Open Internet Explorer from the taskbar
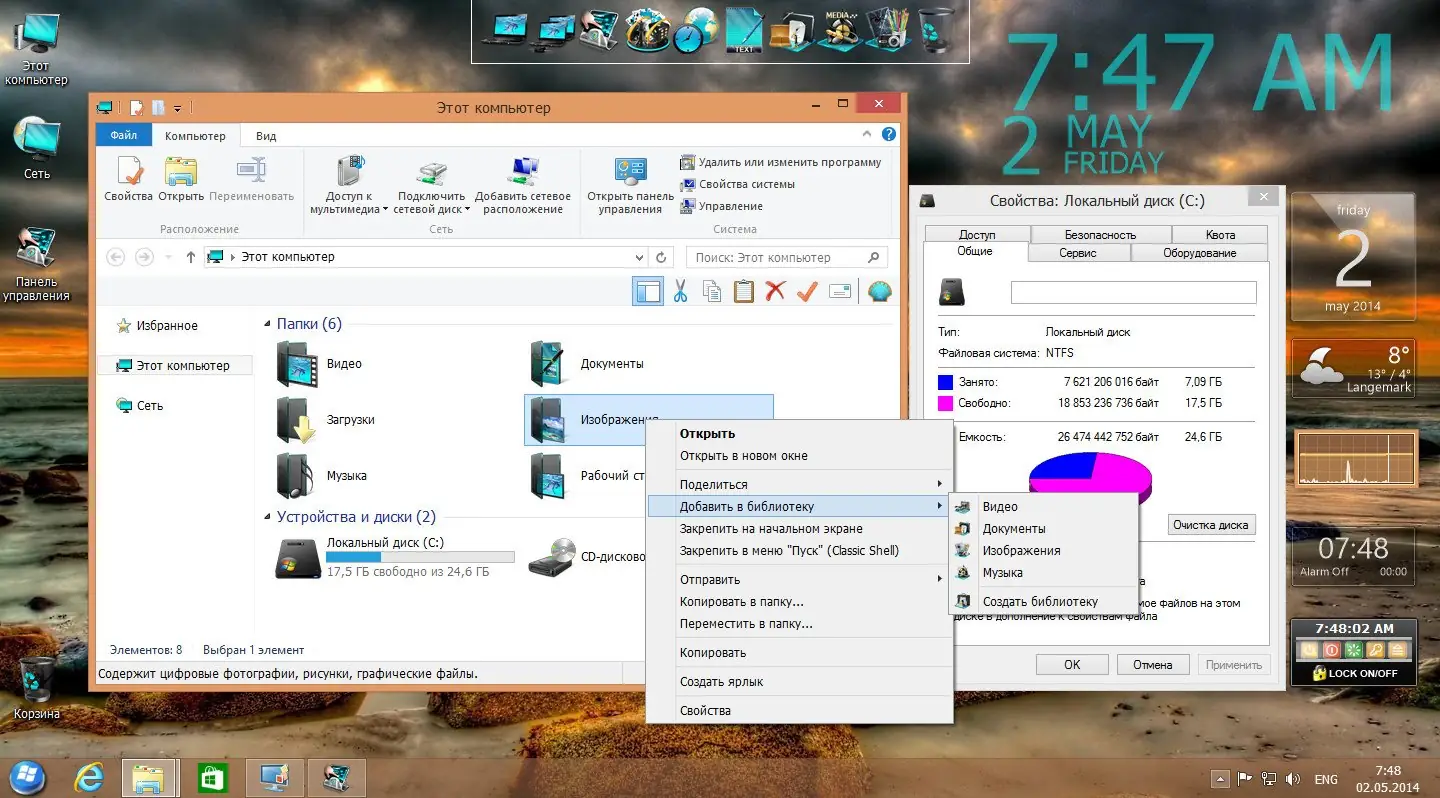This screenshot has height=798, width=1440. pyautogui.click(x=89, y=776)
